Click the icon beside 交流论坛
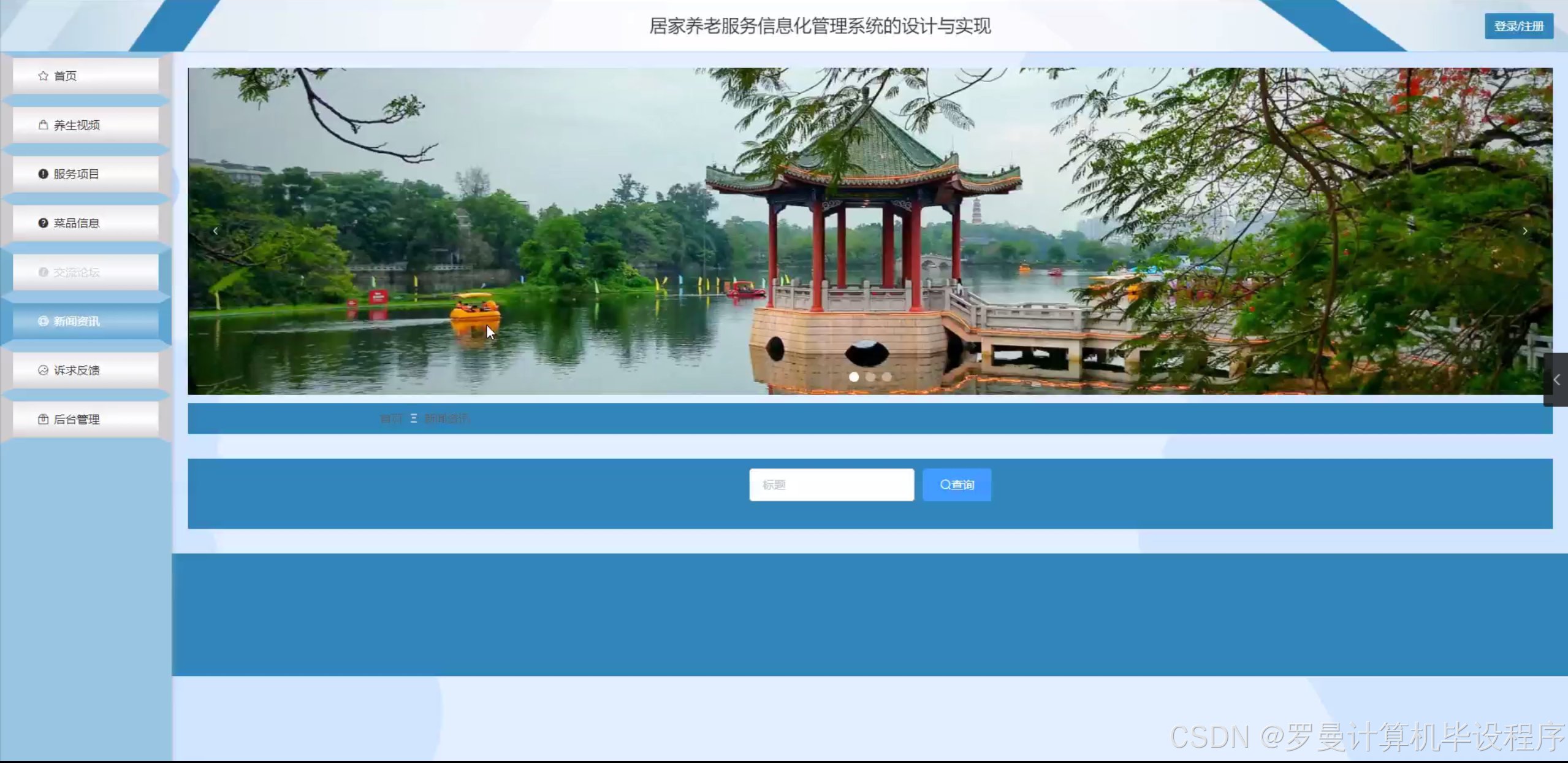This screenshot has height=763, width=1568. [x=43, y=272]
